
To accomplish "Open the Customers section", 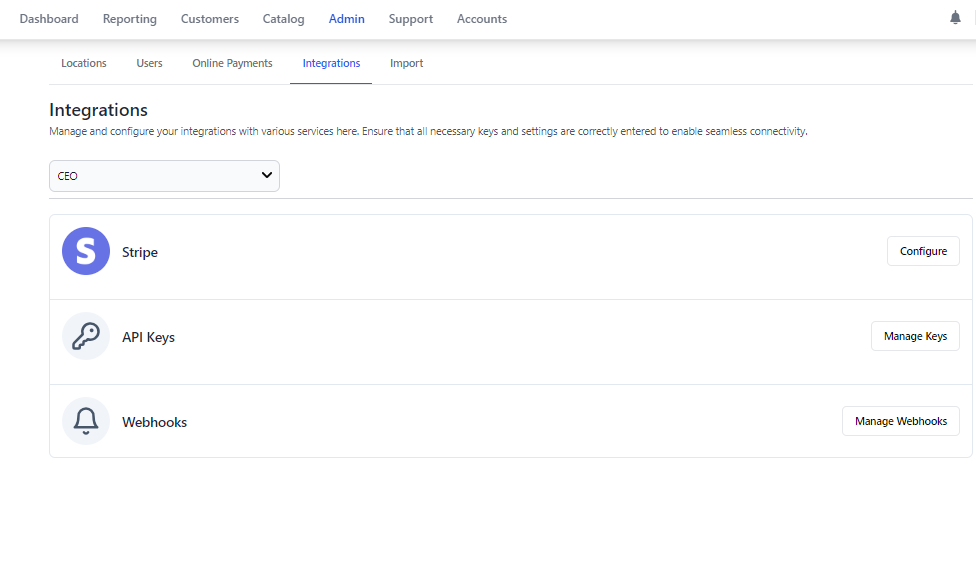I will (209, 18).
